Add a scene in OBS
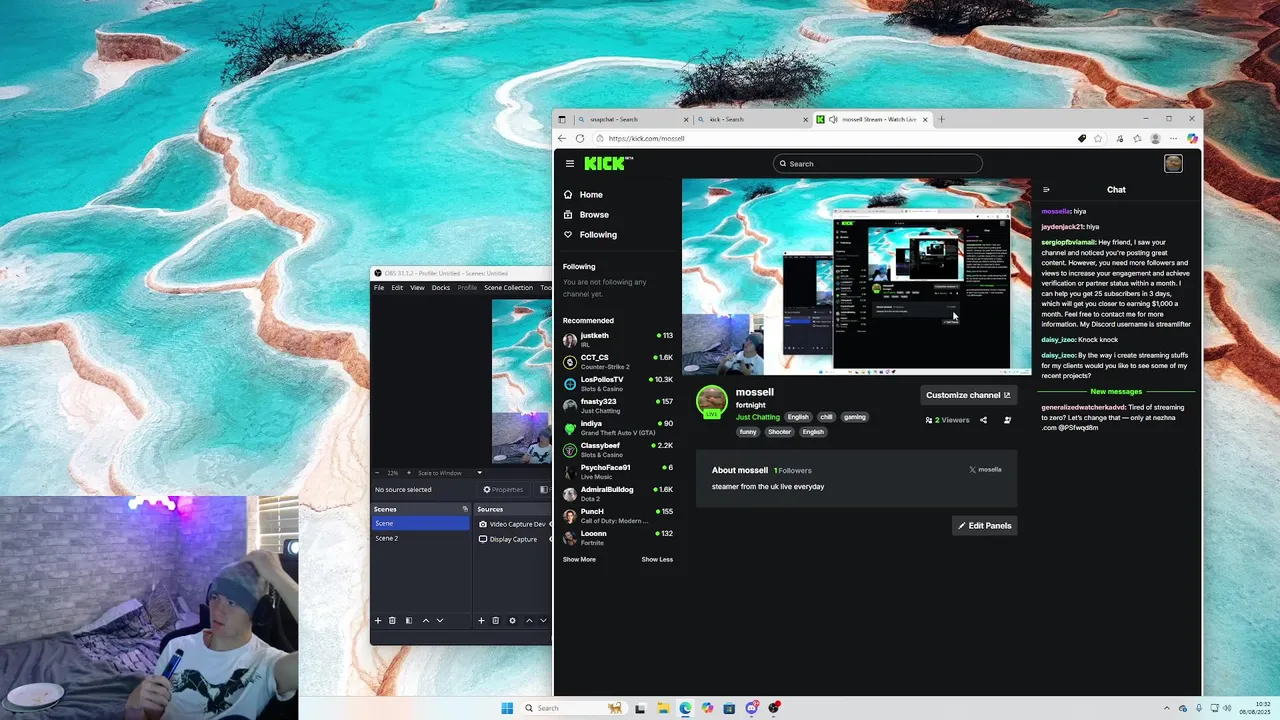This screenshot has height=720, width=1280. [x=378, y=620]
